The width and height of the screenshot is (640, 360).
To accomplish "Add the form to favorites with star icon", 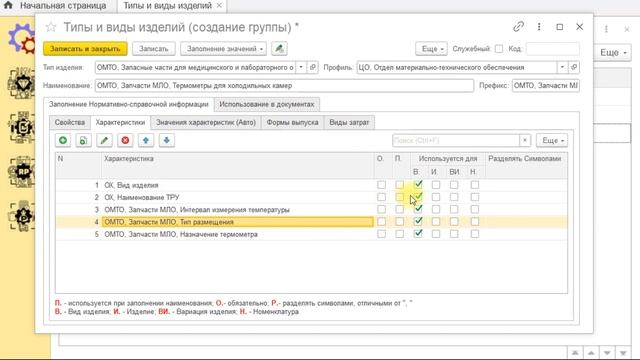I will click(51, 27).
